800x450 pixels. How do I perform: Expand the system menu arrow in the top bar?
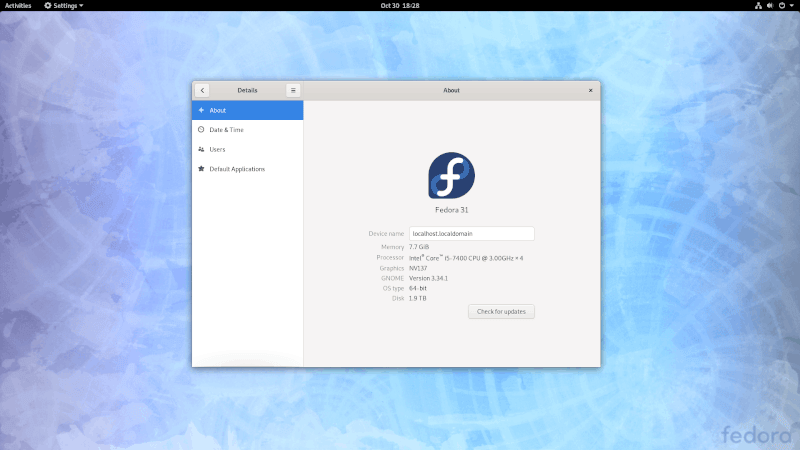tap(792, 5)
